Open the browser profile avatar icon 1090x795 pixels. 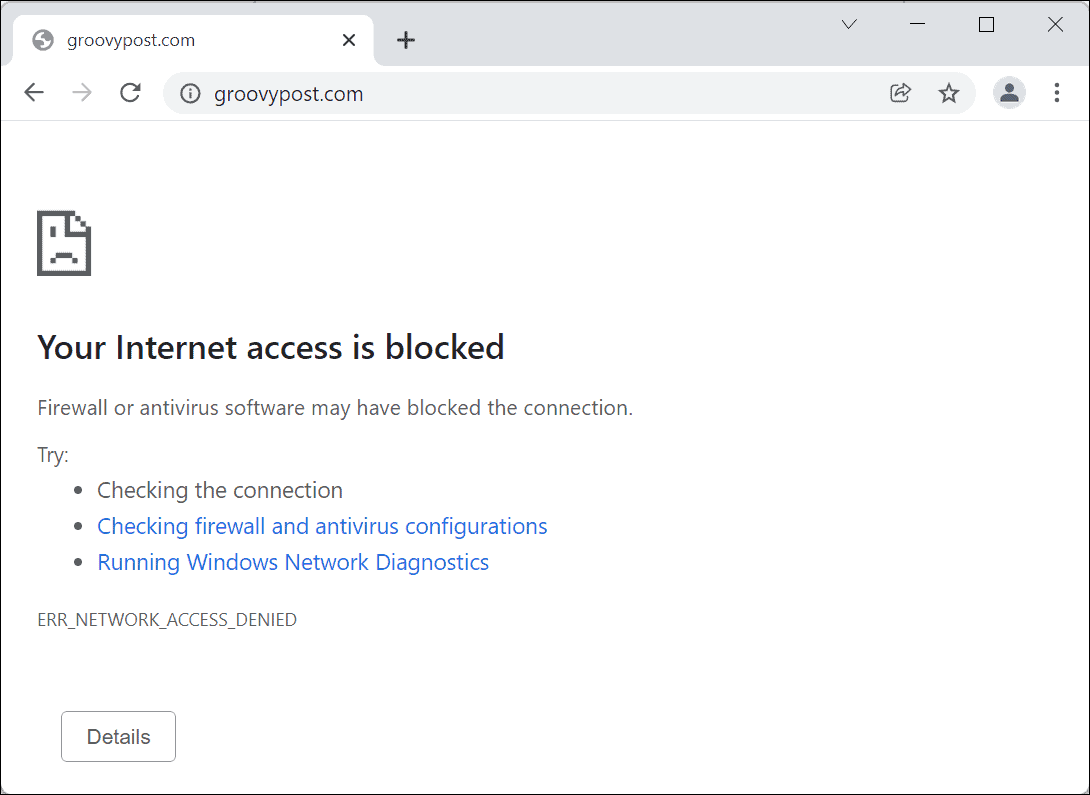click(1009, 92)
